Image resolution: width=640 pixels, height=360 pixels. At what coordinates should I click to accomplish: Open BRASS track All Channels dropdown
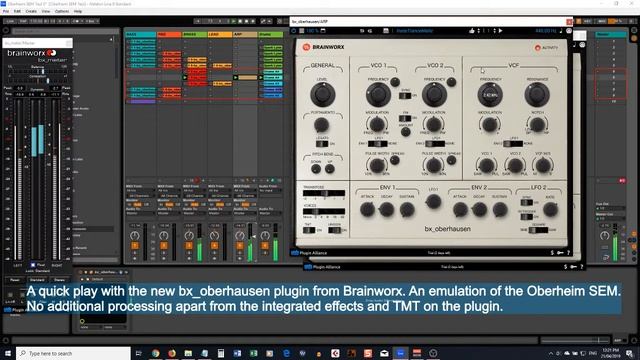[x=194, y=196]
